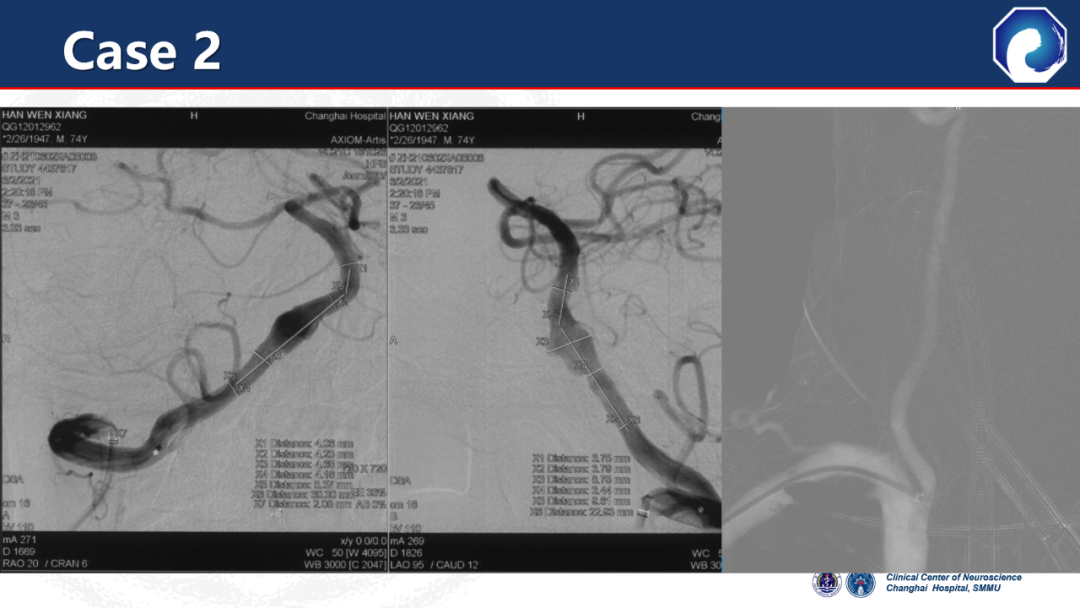Click birth date '*2/26/1947, M, 74Y' in LAO view
The width and height of the screenshot is (1080, 608).
click(433, 140)
